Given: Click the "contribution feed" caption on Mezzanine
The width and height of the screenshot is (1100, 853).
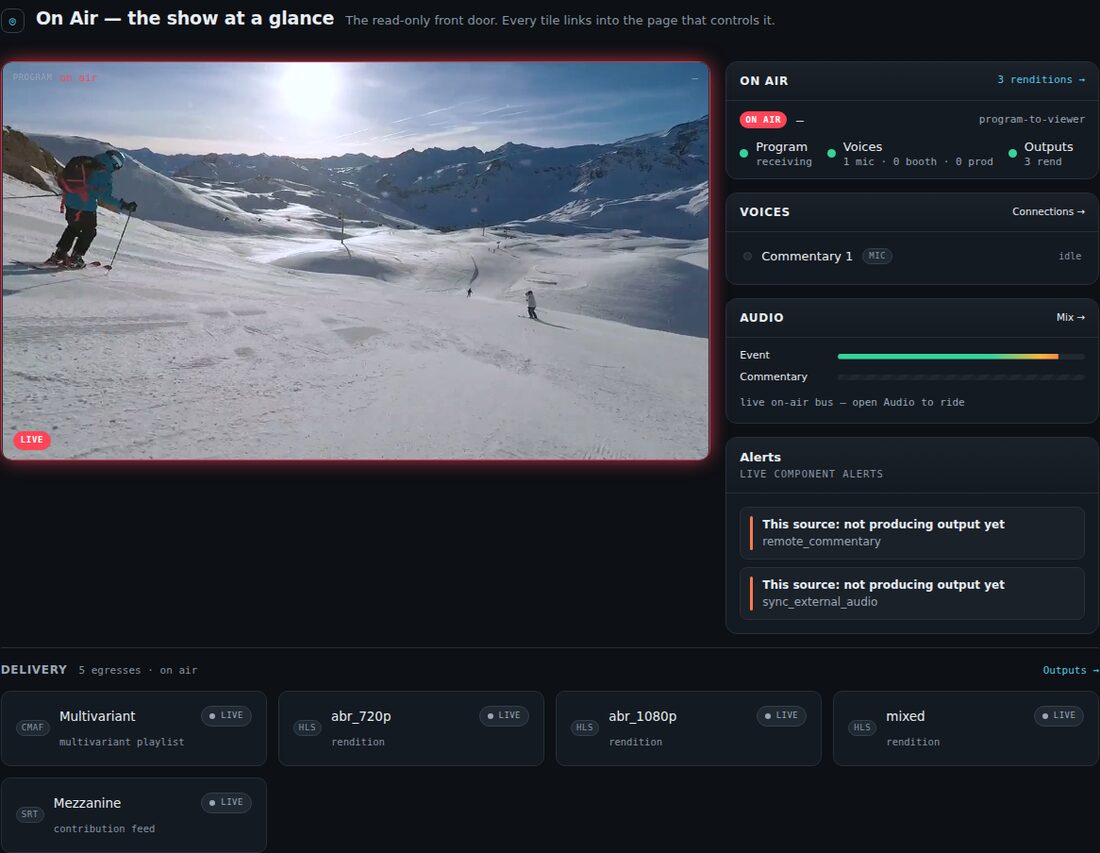Looking at the screenshot, I should click(x=104, y=829).
